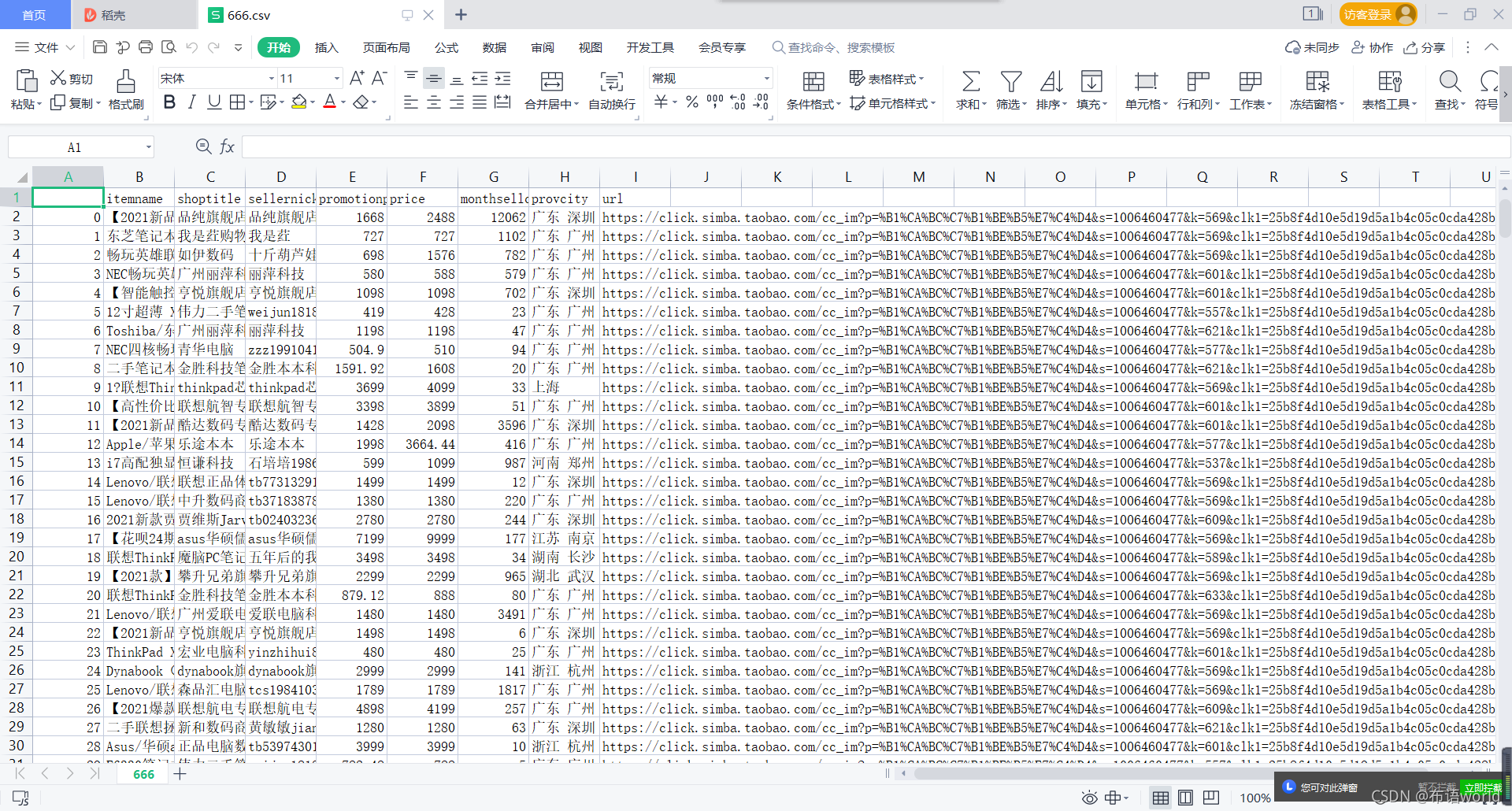Click the thousands separator icon
1512x811 pixels.
(715, 102)
